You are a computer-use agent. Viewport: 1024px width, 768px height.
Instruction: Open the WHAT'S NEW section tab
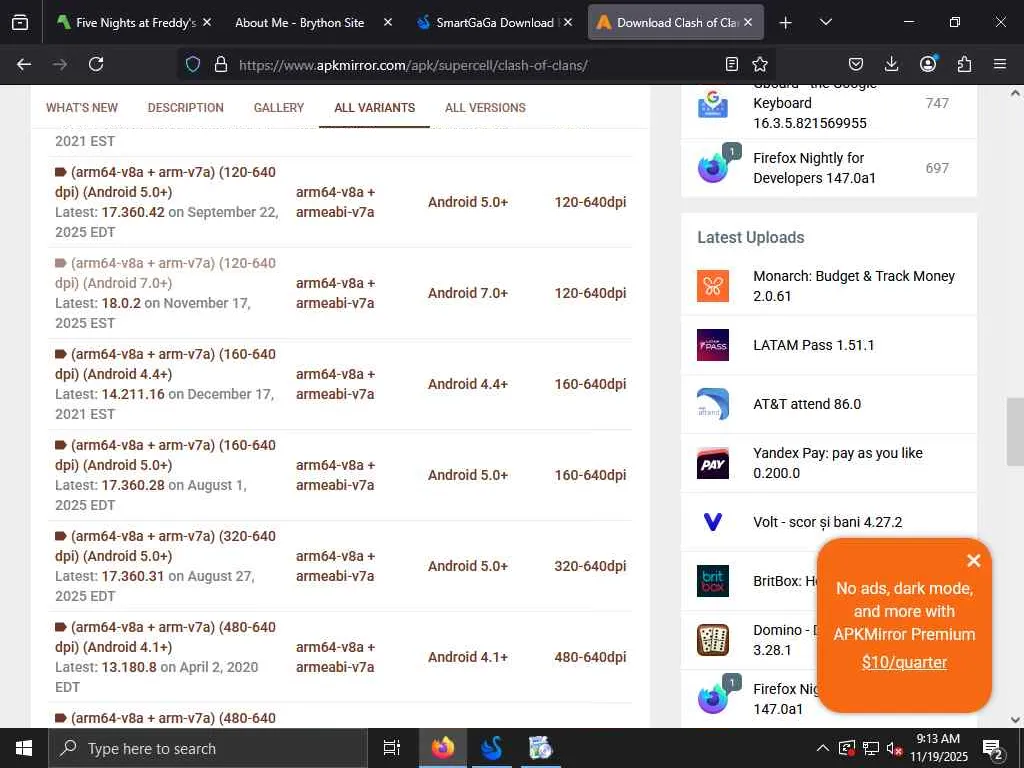82,108
